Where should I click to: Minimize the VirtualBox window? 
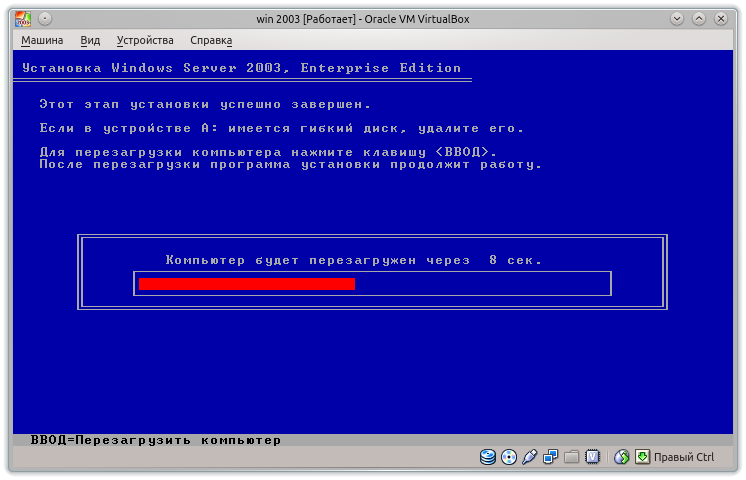pyautogui.click(x=677, y=19)
